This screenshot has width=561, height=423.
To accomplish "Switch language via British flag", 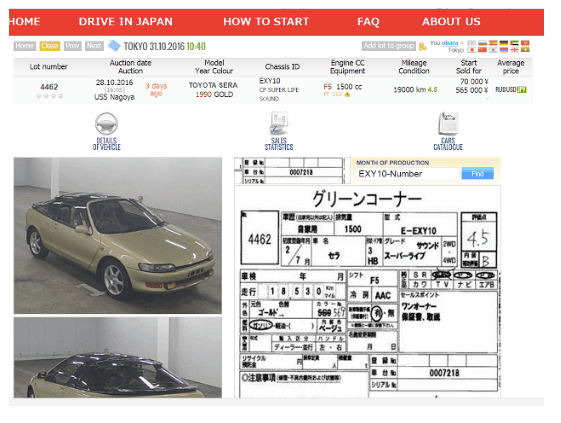I will pyautogui.click(x=472, y=43).
